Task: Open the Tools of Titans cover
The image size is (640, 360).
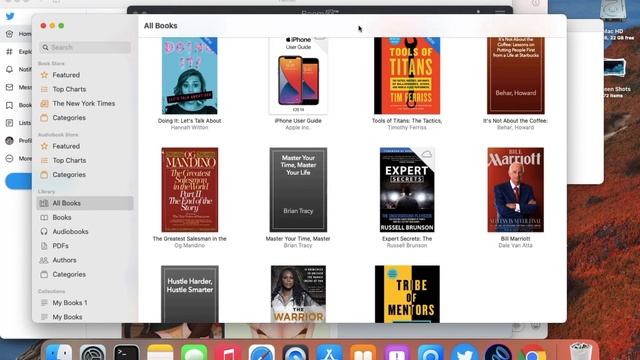Action: 407,76
